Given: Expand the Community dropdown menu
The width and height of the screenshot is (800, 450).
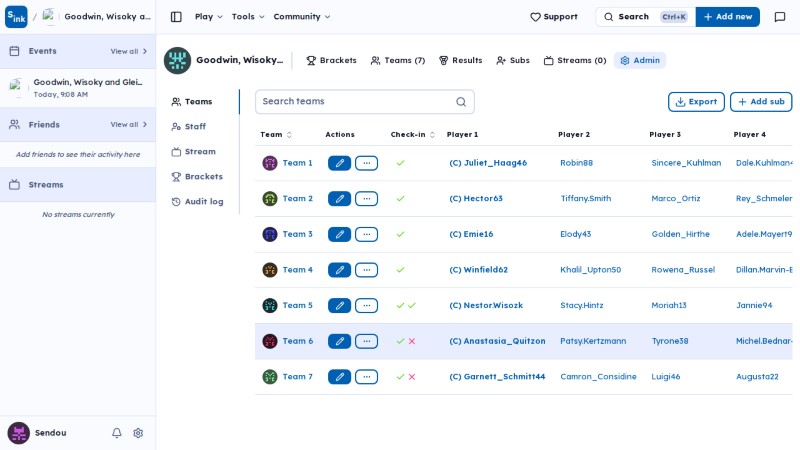Looking at the screenshot, I should tap(302, 17).
